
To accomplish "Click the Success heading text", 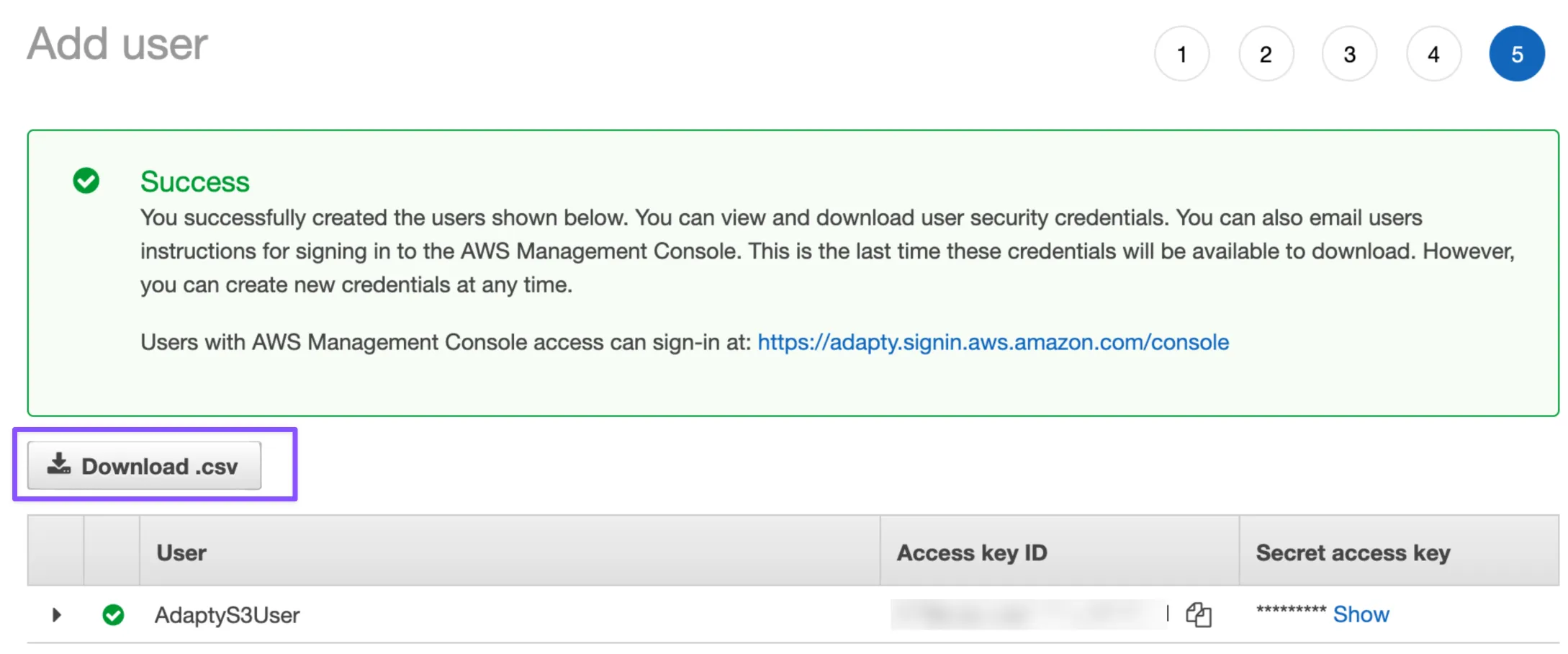I will coord(194,182).
